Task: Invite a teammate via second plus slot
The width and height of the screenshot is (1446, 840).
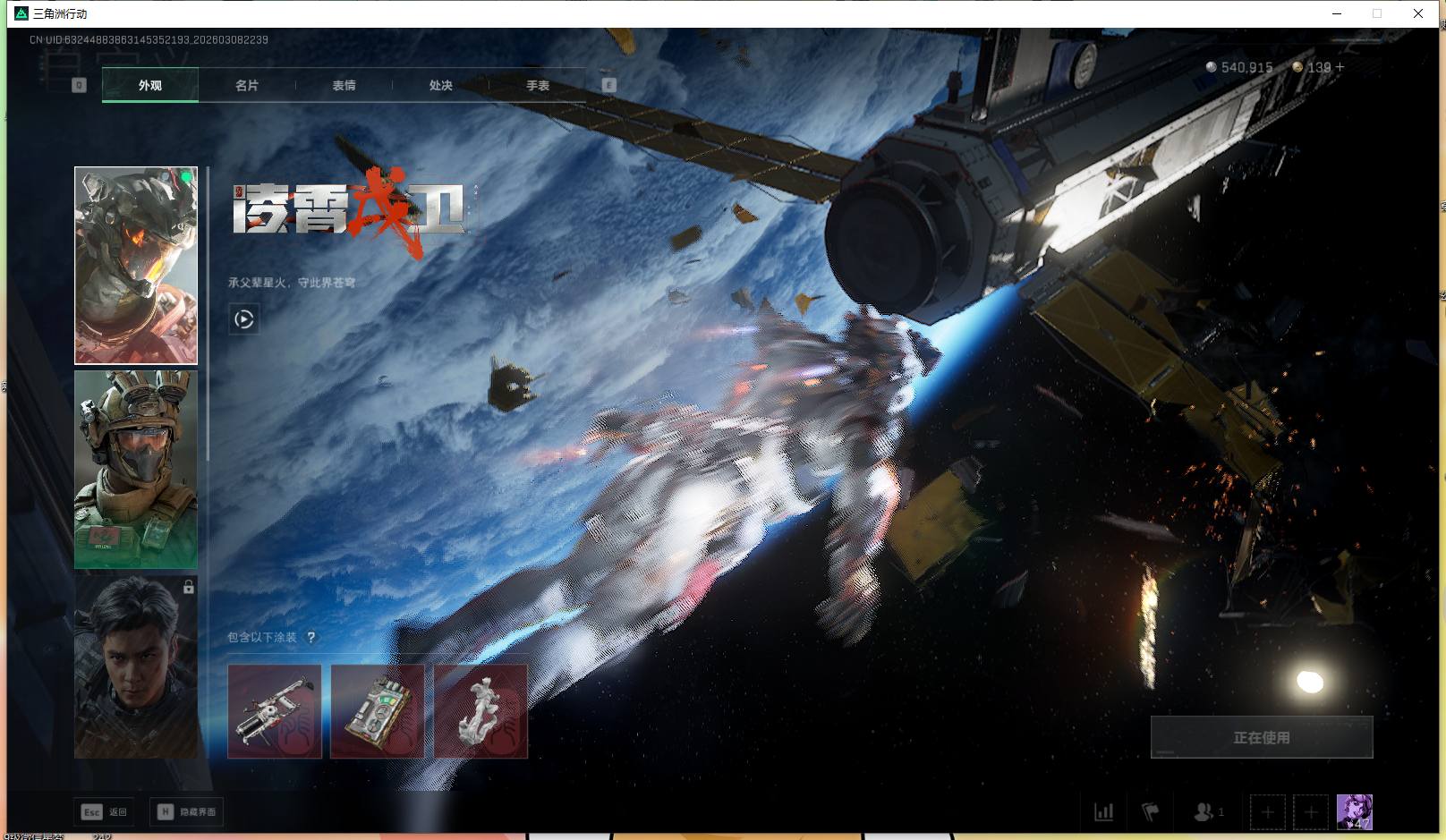Action: [1311, 812]
